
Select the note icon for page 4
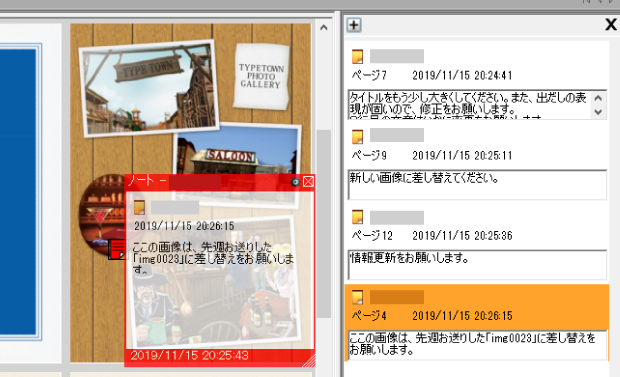(357, 297)
